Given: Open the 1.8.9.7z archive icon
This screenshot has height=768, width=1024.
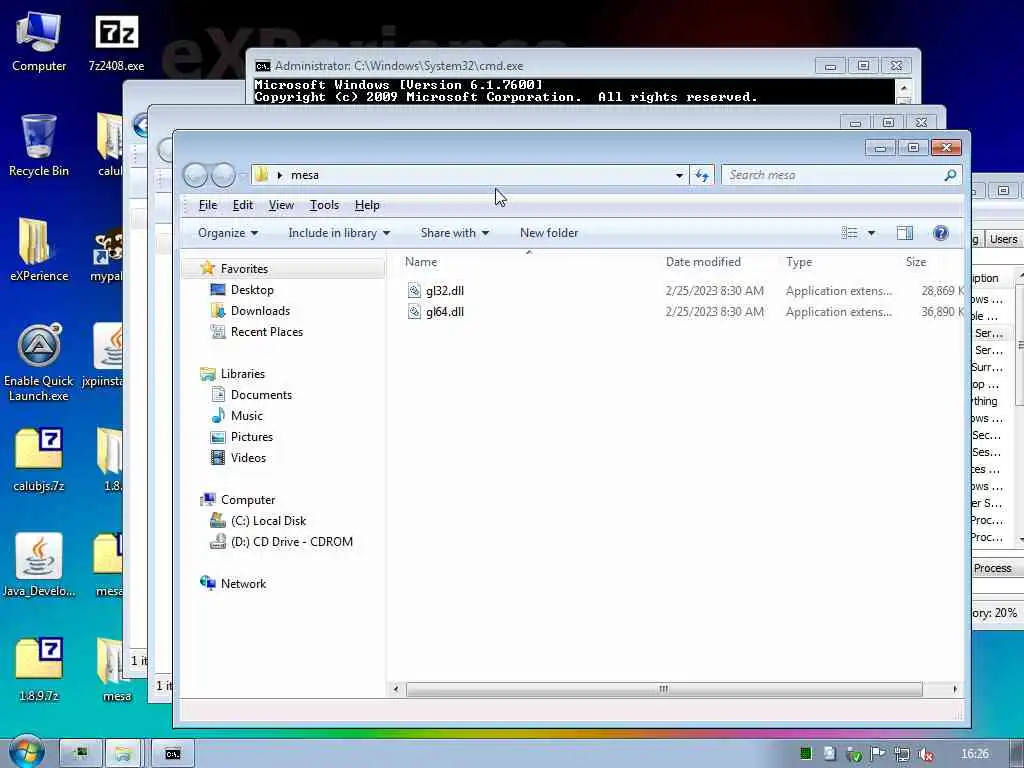Looking at the screenshot, I should pyautogui.click(x=39, y=669).
